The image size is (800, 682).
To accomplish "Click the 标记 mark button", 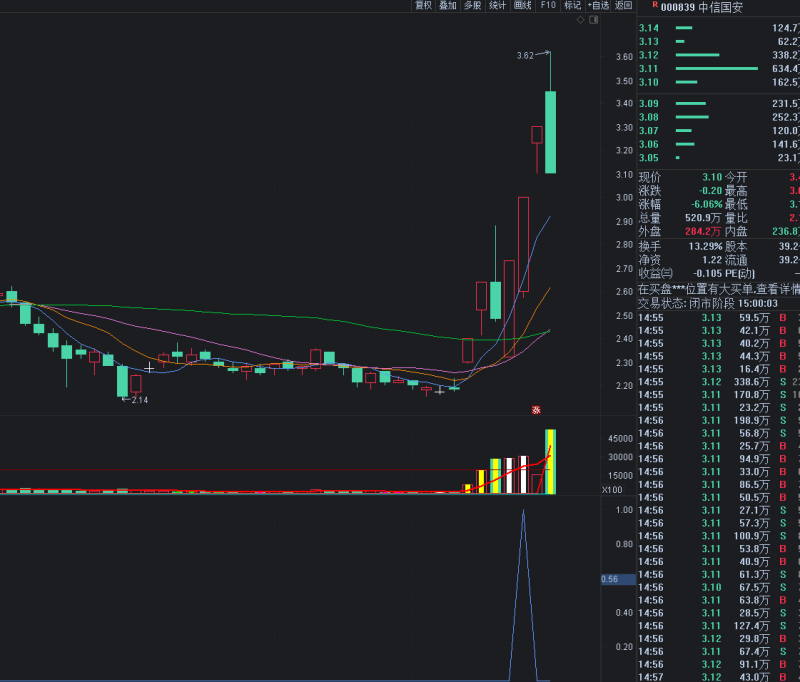I will click(572, 6).
